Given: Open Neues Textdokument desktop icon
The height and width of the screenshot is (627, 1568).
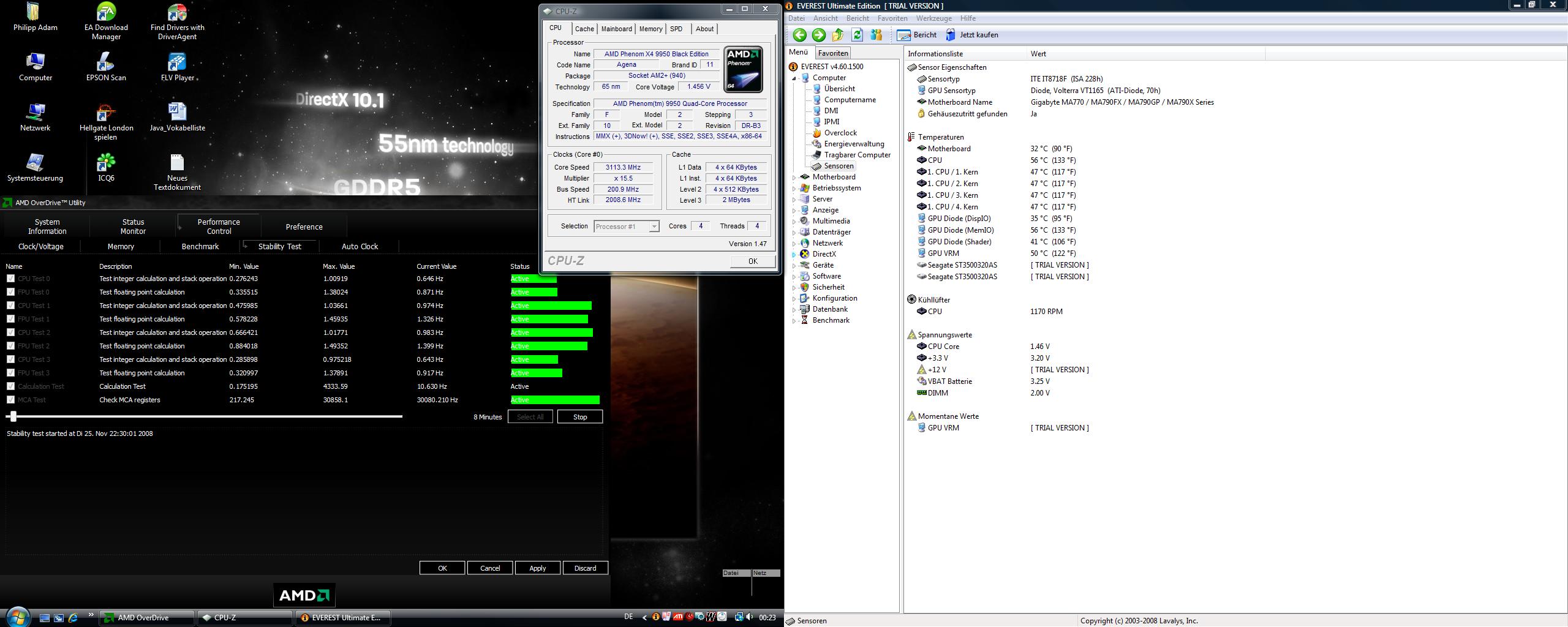Looking at the screenshot, I should pos(177,172).
